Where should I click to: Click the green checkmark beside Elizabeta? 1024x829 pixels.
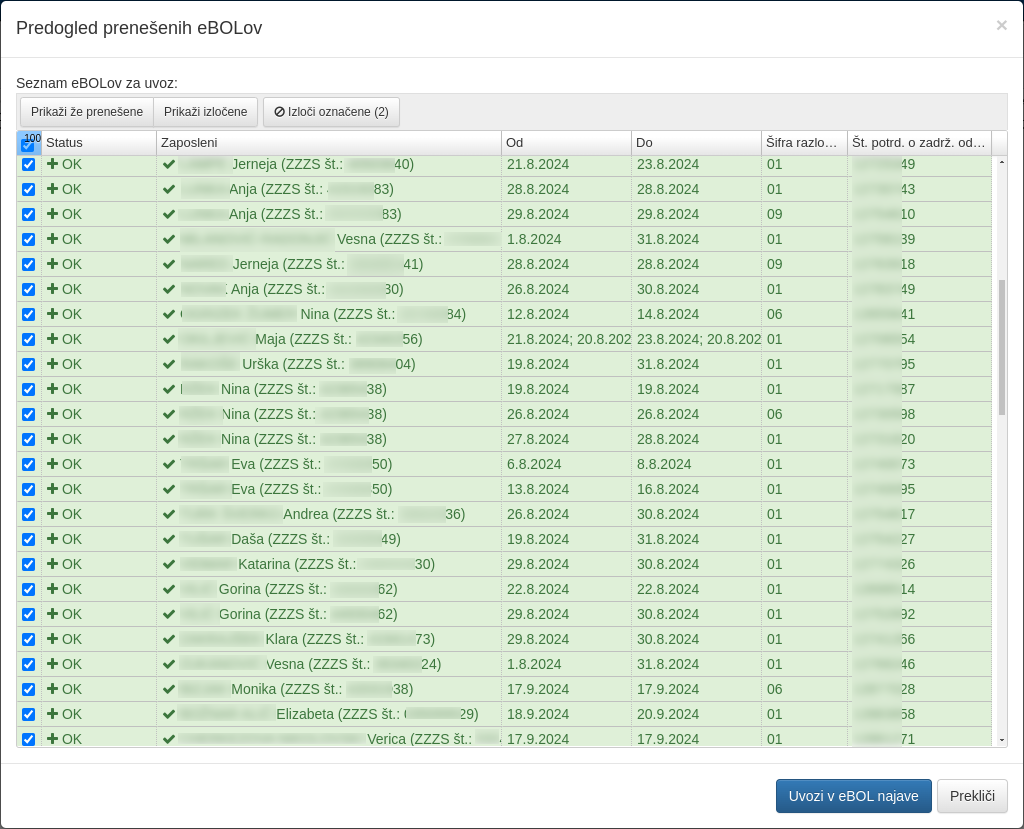coord(169,714)
